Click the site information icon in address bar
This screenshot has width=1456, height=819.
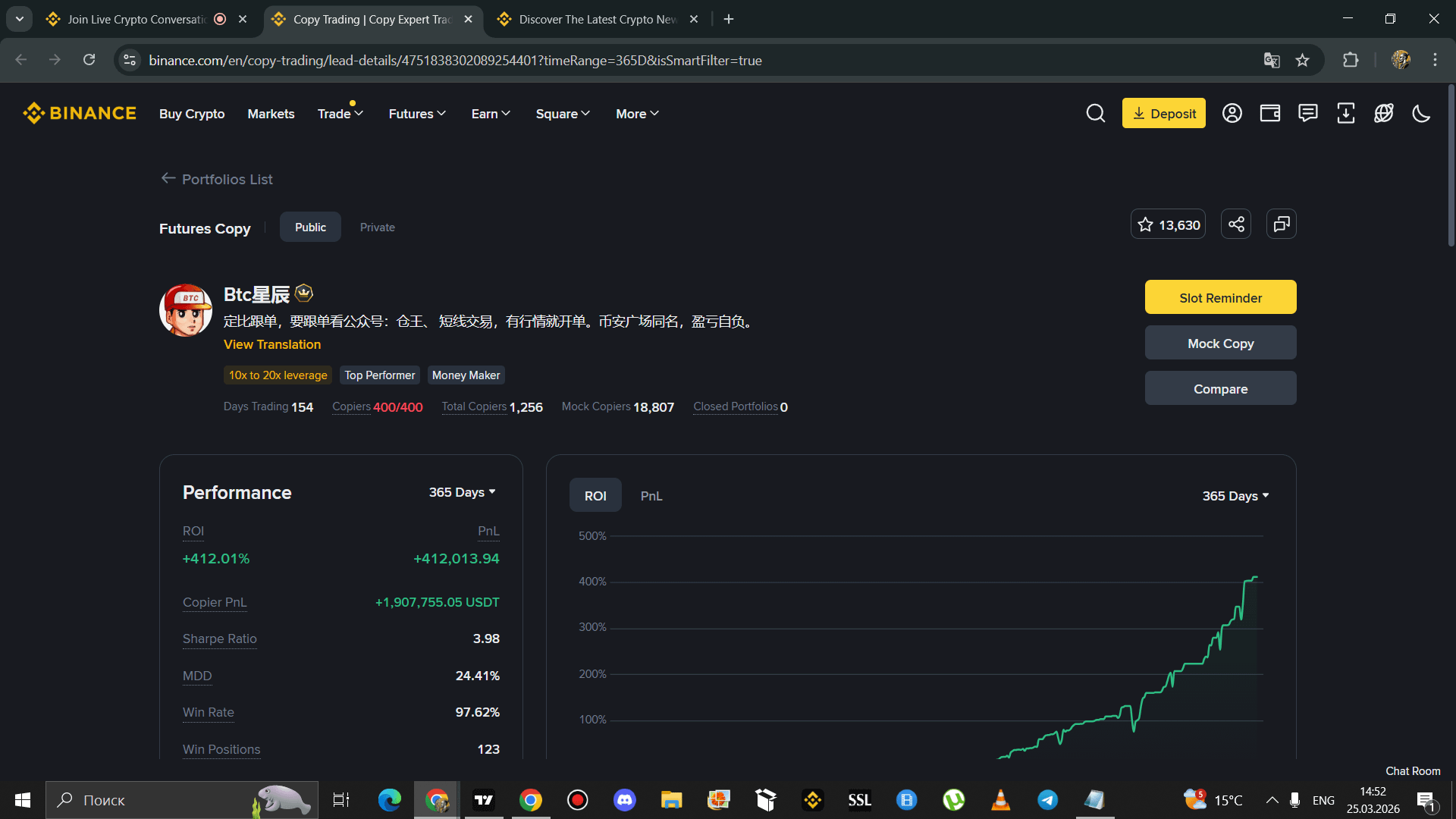(130, 60)
